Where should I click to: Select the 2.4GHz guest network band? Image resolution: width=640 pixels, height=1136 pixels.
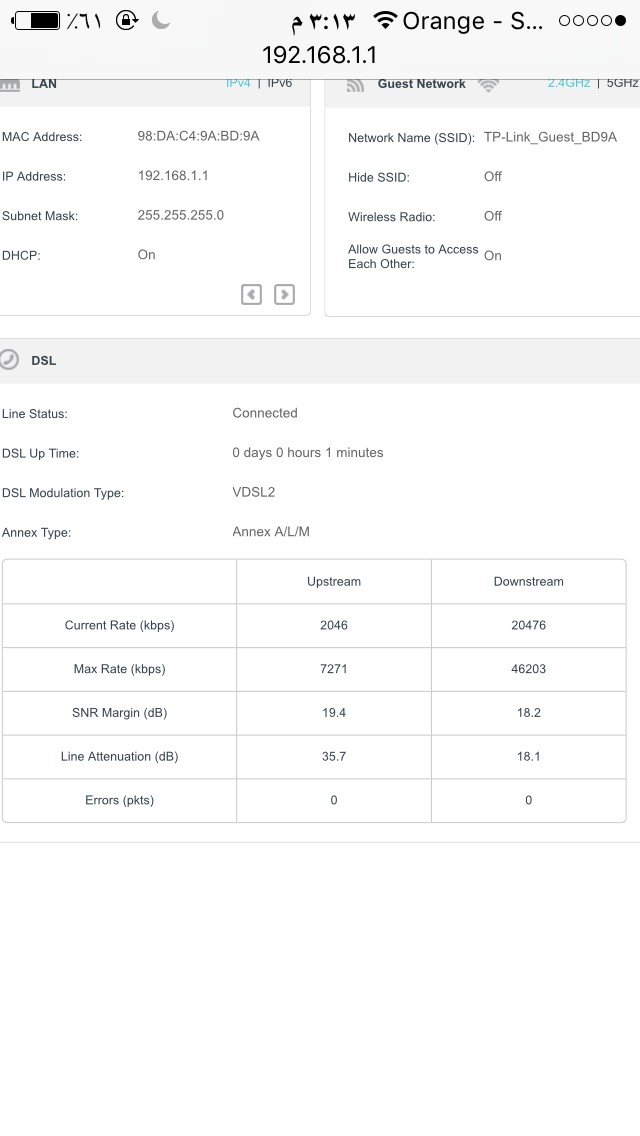[x=569, y=83]
